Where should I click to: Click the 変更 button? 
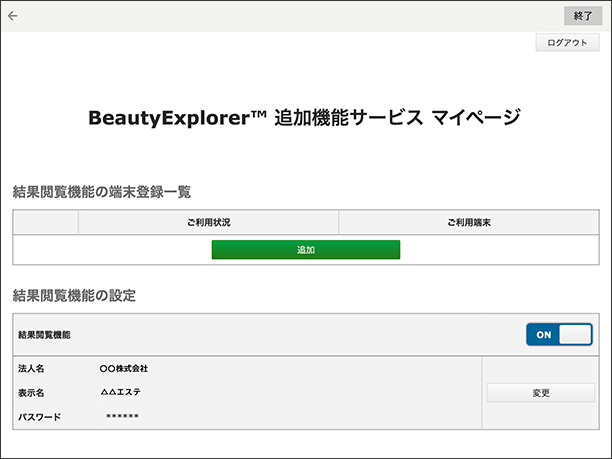(541, 393)
